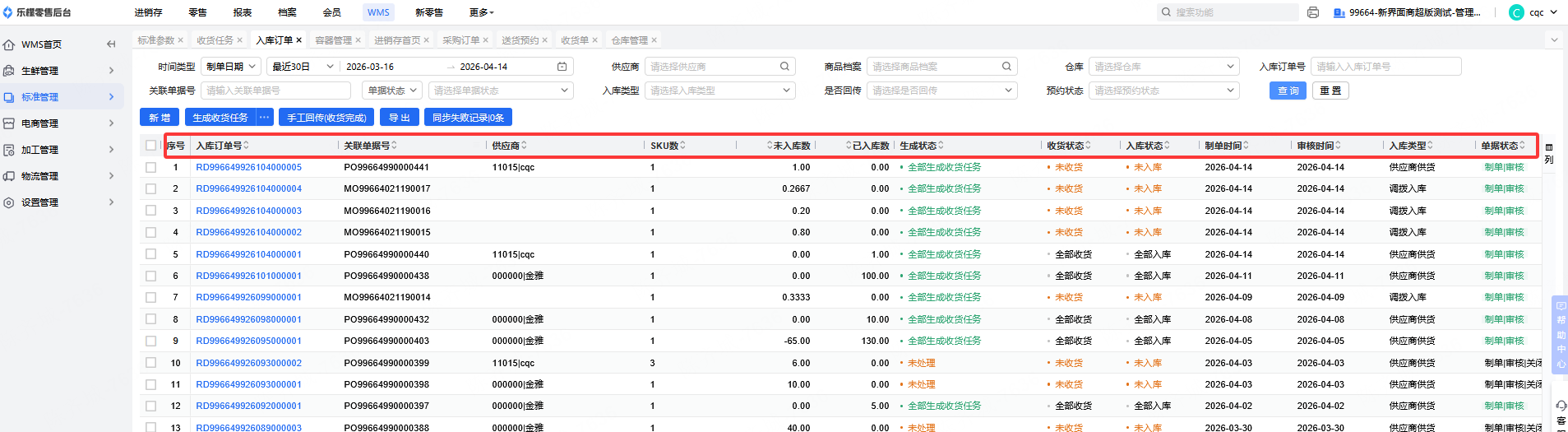Click the 乐檬零售后台 logo
The width and height of the screenshot is (1568, 432).
tap(38, 12)
